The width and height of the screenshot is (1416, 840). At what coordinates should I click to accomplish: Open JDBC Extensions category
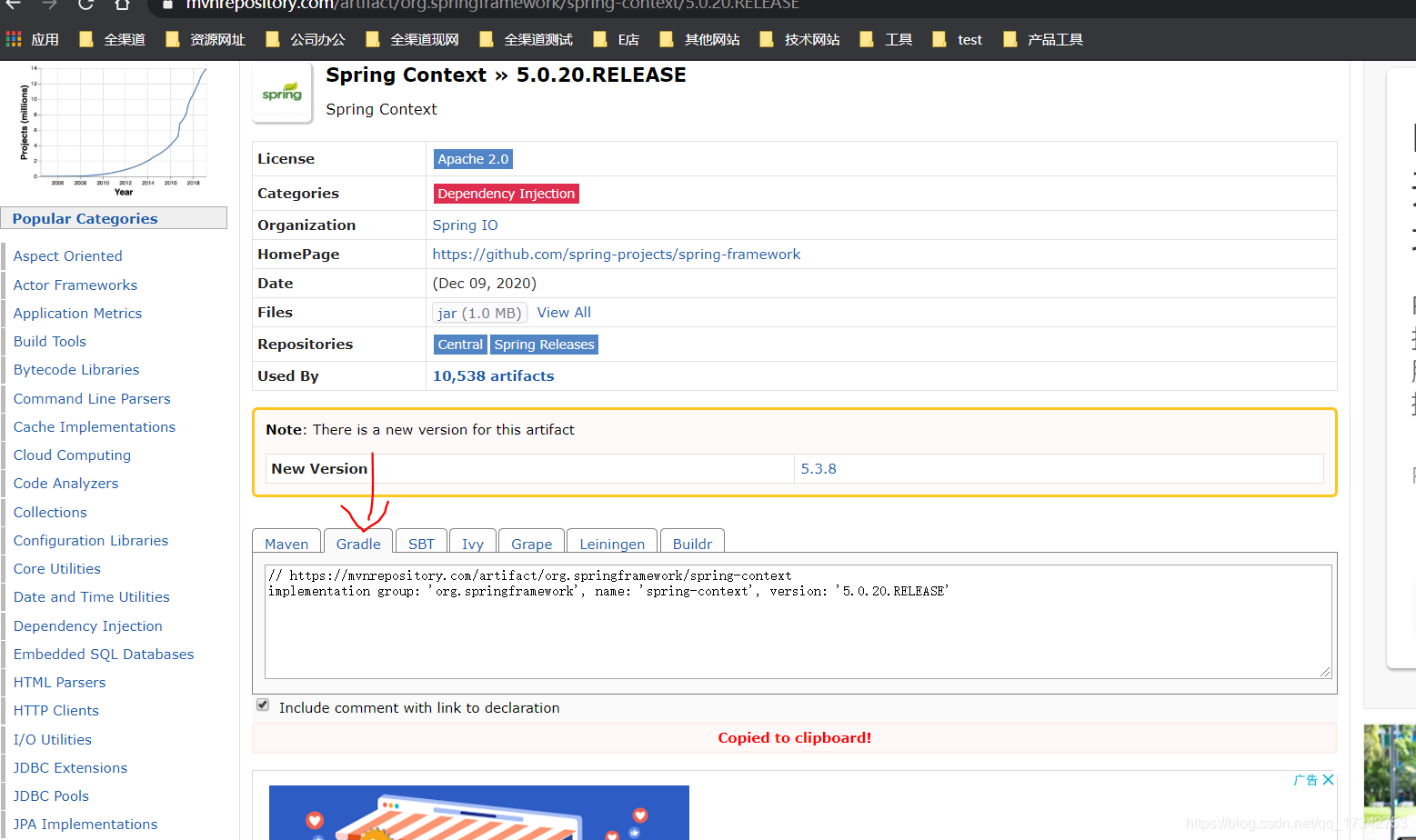click(70, 768)
